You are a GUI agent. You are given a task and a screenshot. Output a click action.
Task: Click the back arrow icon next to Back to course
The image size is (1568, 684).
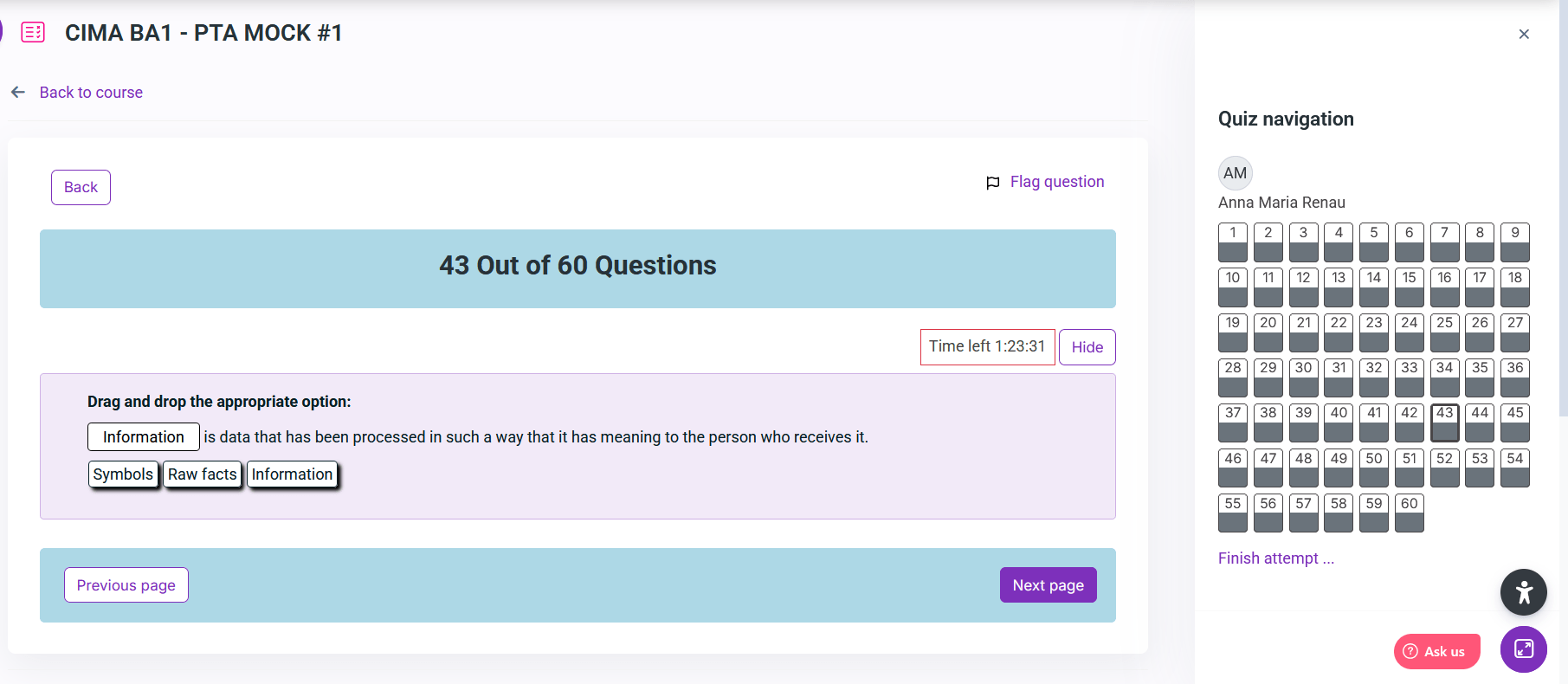point(18,93)
